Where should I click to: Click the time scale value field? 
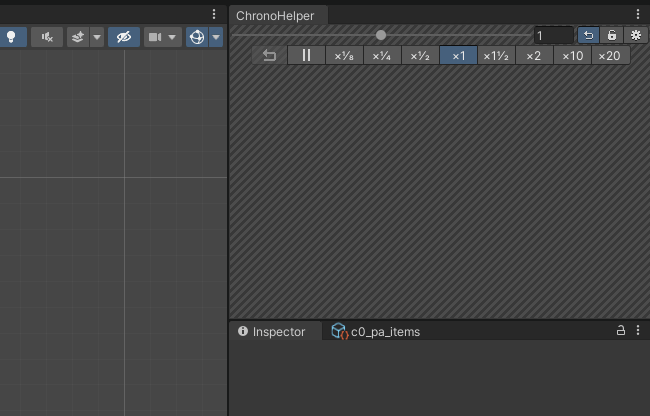click(x=554, y=36)
